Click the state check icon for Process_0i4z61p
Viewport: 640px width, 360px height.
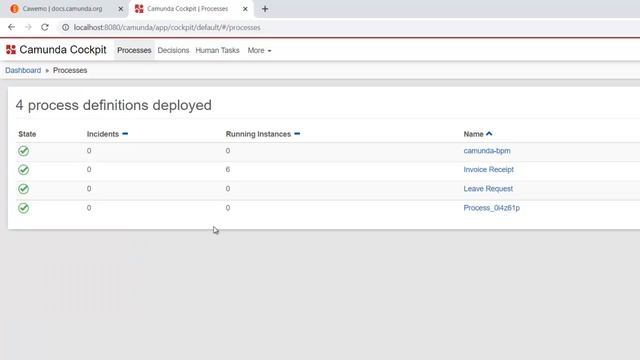[x=24, y=208]
